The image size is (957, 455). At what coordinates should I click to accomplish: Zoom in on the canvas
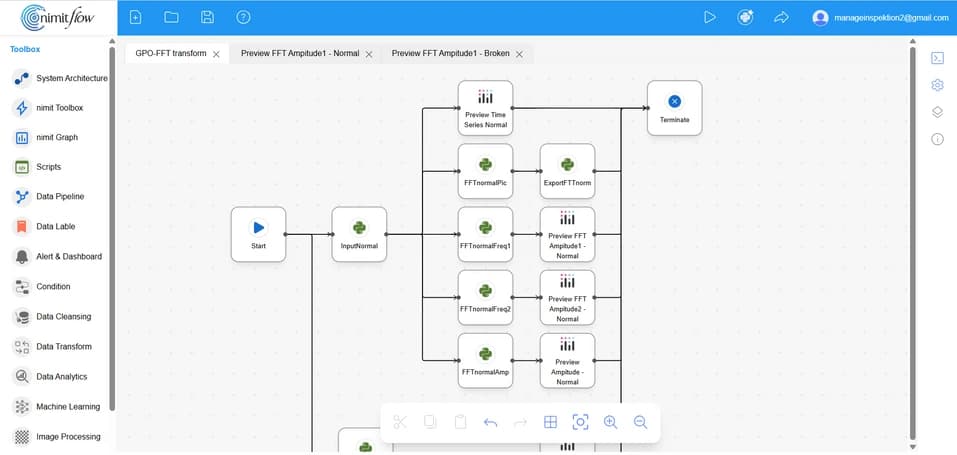tap(610, 422)
